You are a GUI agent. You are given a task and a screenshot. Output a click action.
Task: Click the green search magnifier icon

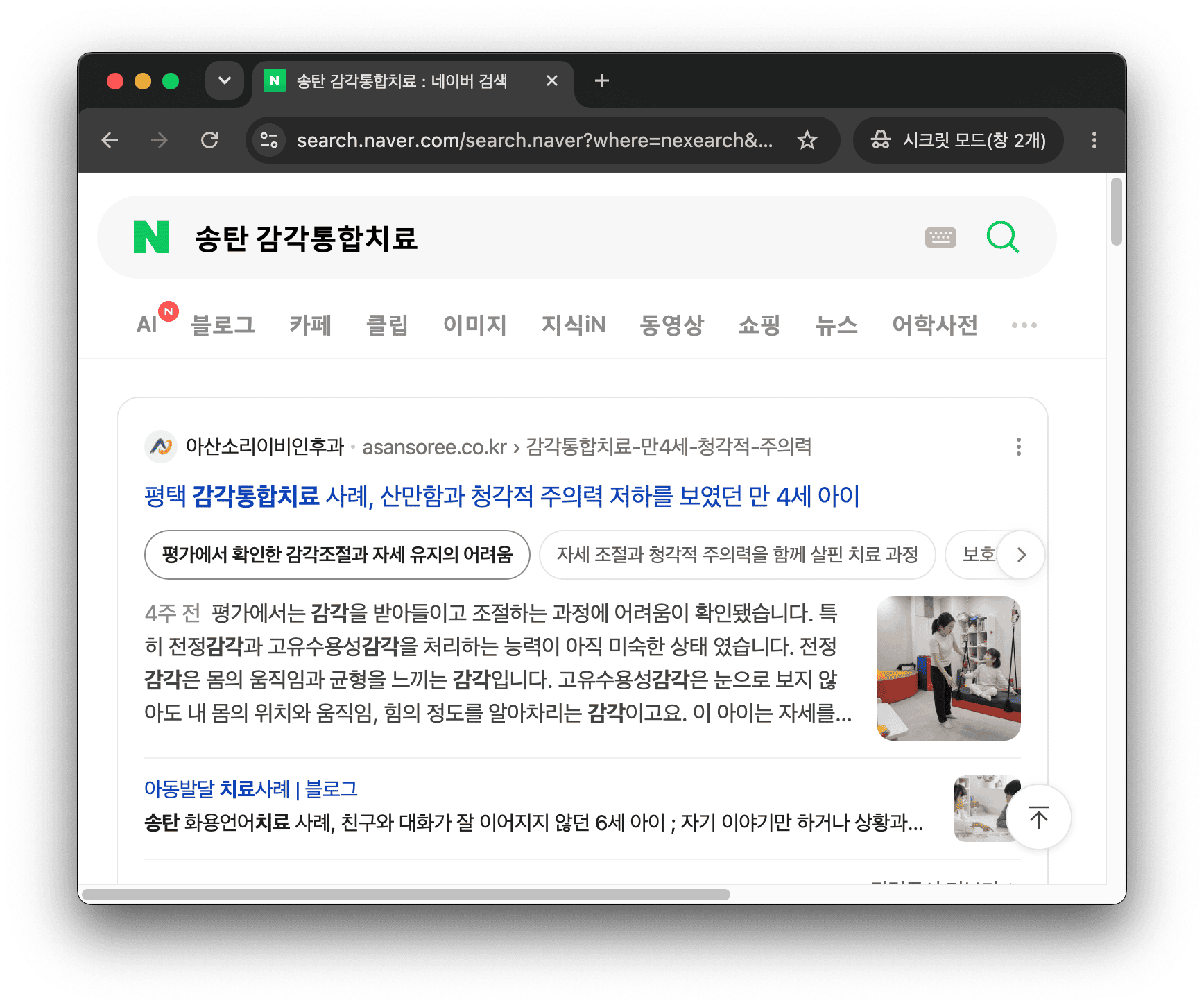pos(1002,237)
